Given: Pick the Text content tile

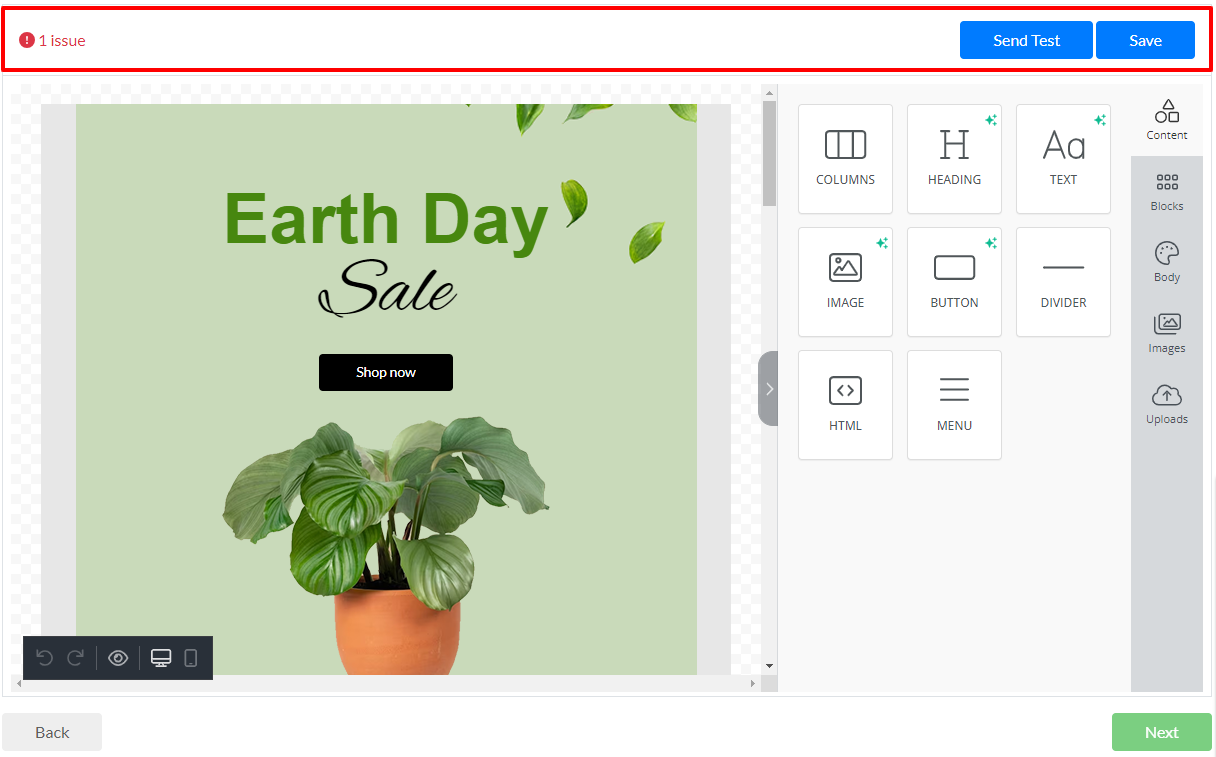Looking at the screenshot, I should (x=1063, y=159).
